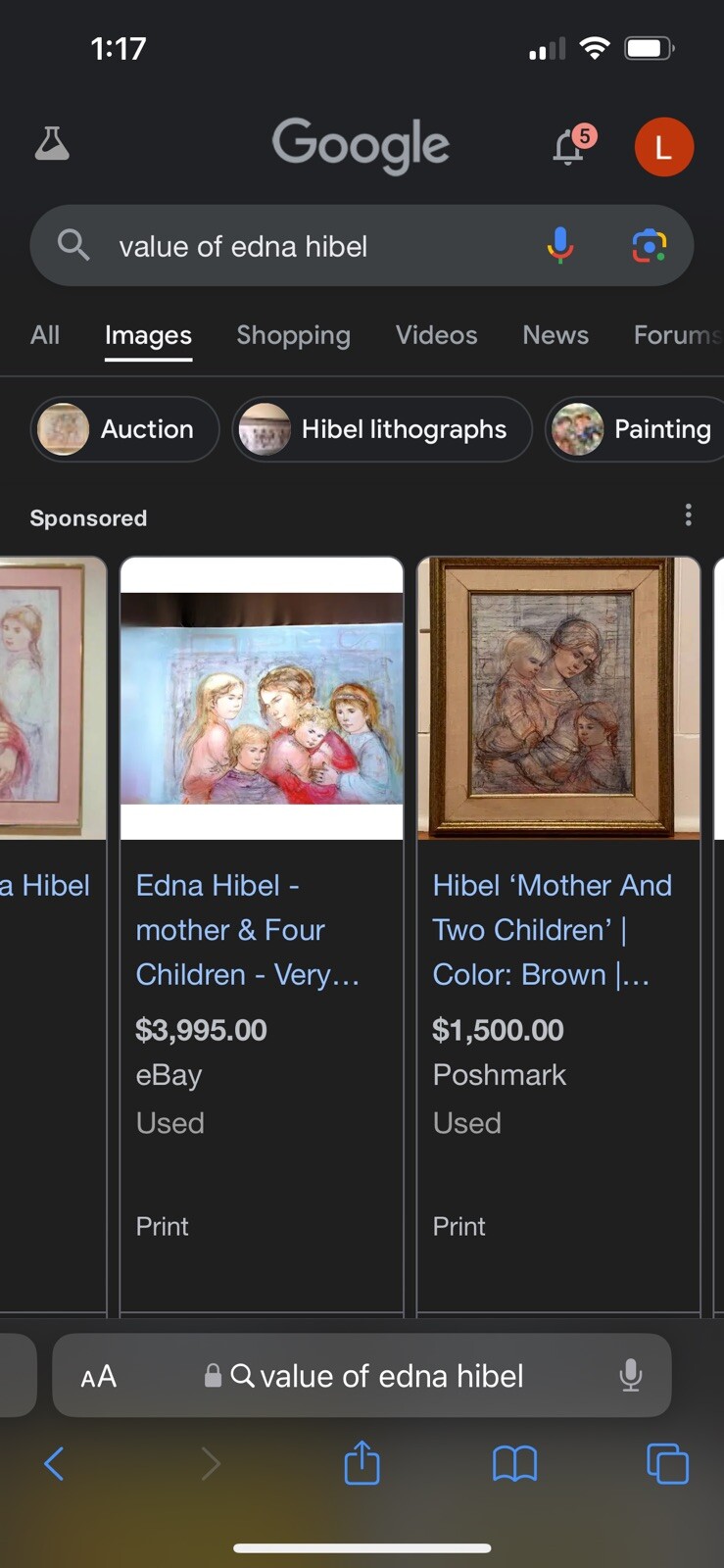724x1568 pixels.
Task: Open the notifications bell
Action: point(569,147)
